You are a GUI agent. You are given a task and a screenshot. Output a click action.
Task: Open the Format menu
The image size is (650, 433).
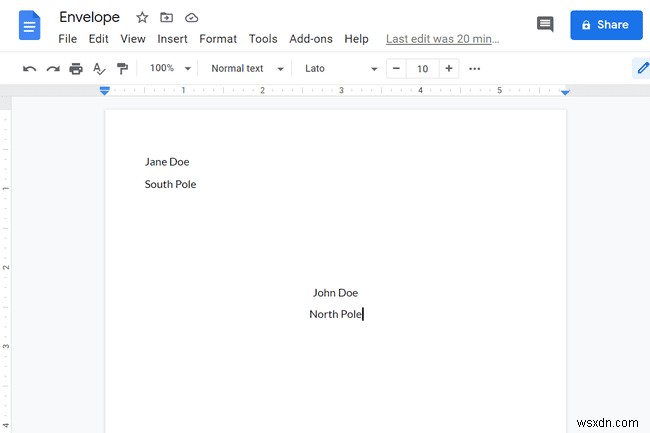(x=218, y=39)
